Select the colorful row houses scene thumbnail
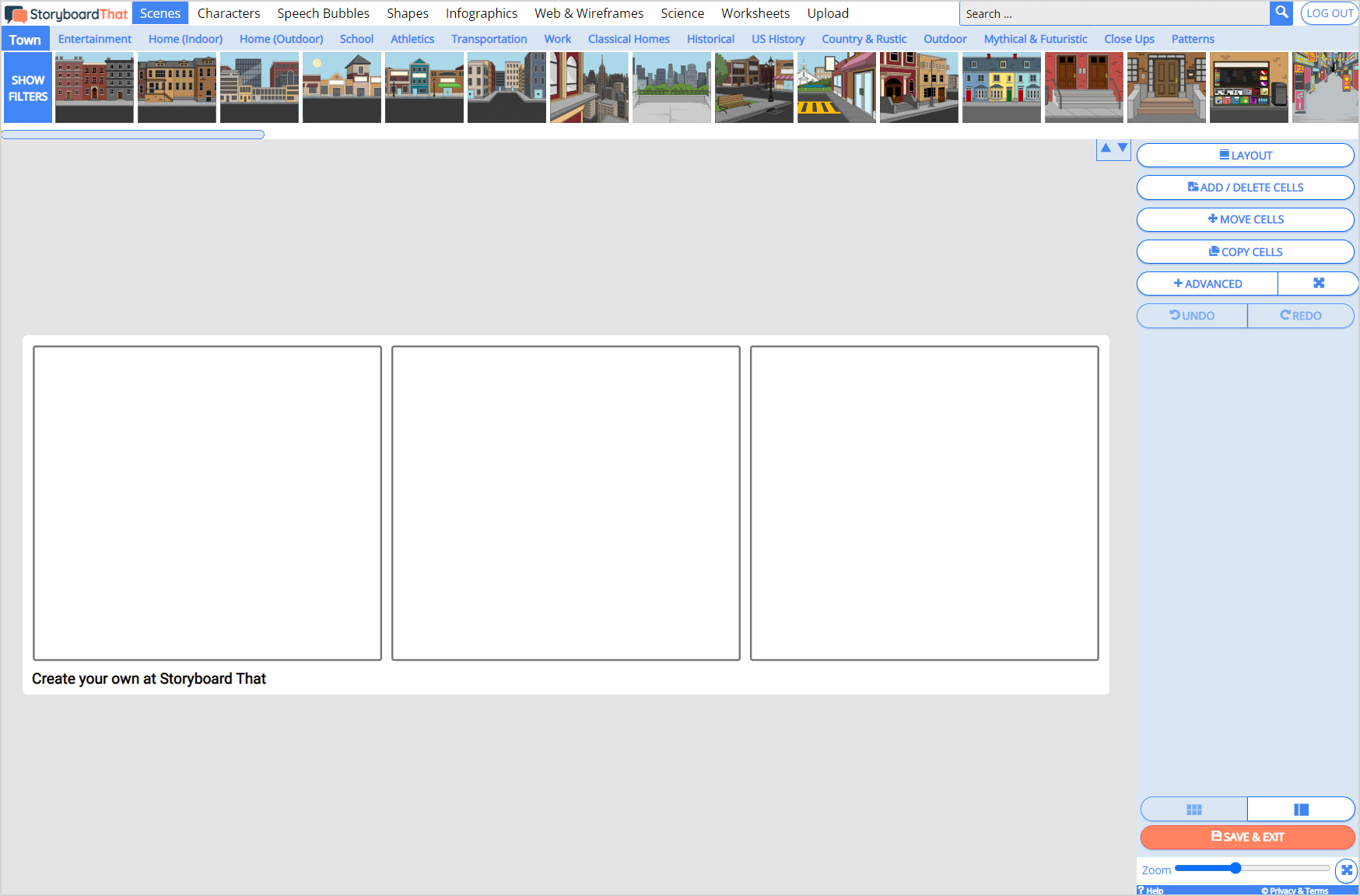 (1001, 88)
